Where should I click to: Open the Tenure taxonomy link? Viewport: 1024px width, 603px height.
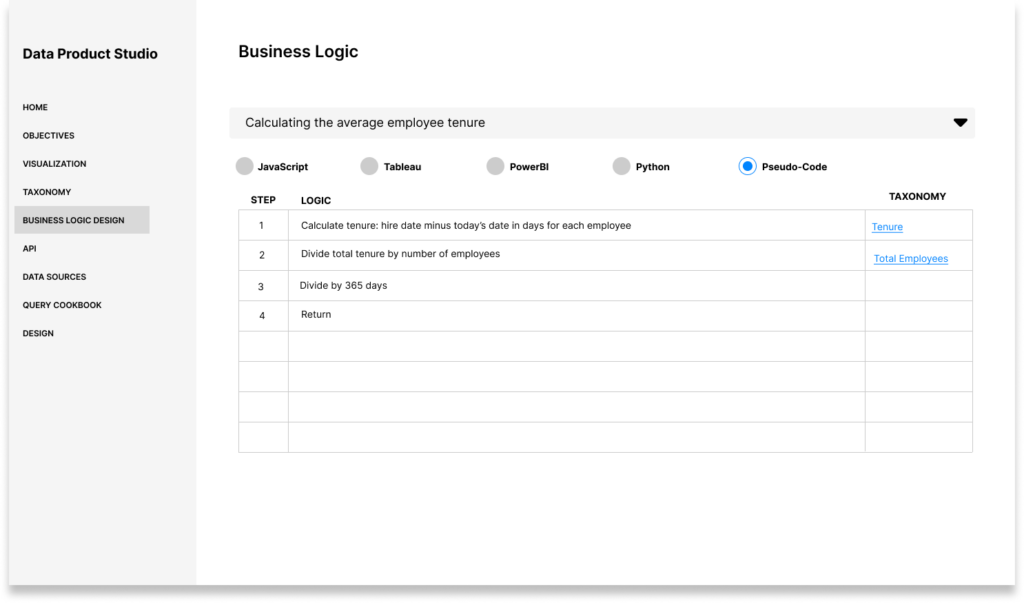[887, 227]
